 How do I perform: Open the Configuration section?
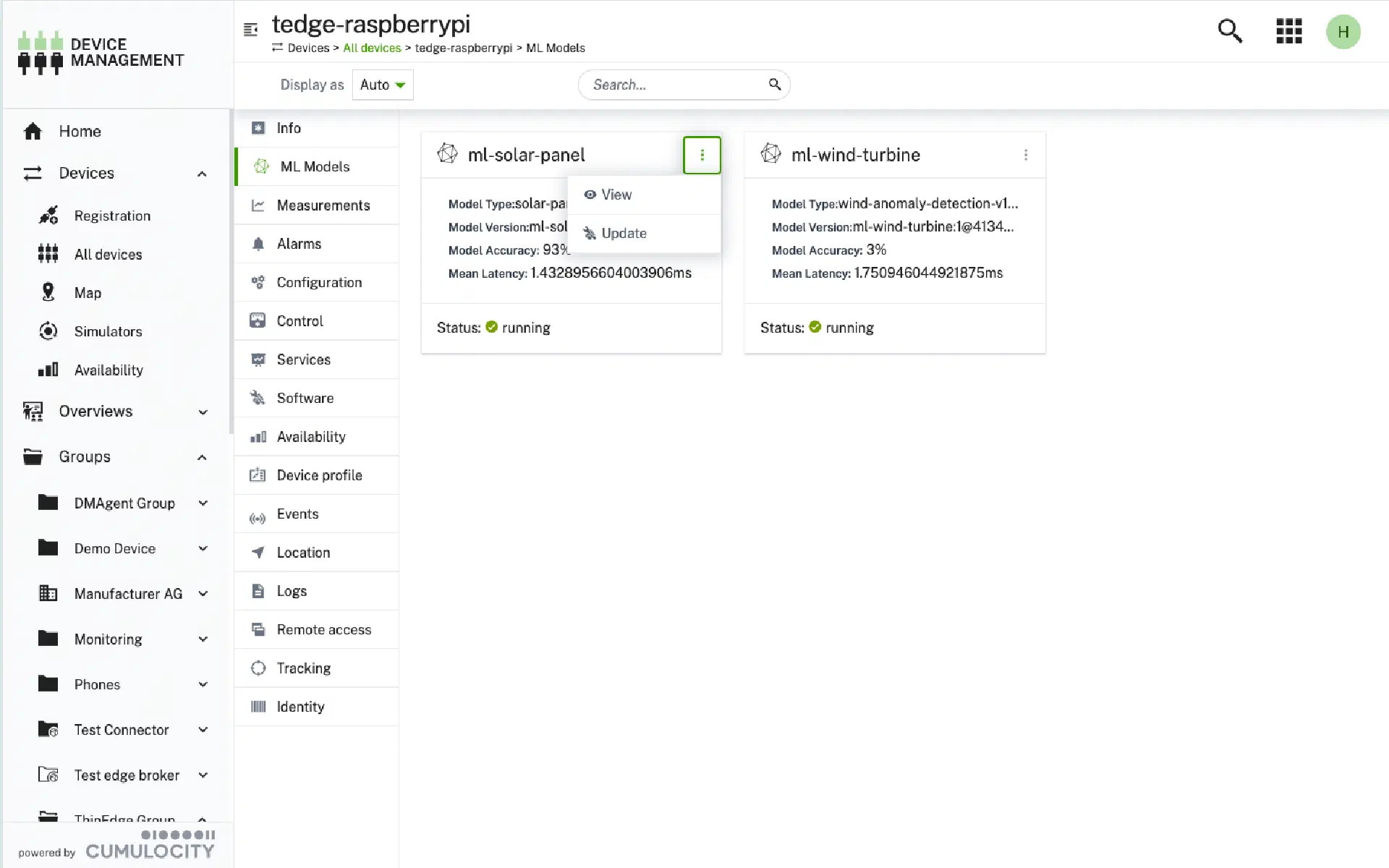[x=319, y=282]
